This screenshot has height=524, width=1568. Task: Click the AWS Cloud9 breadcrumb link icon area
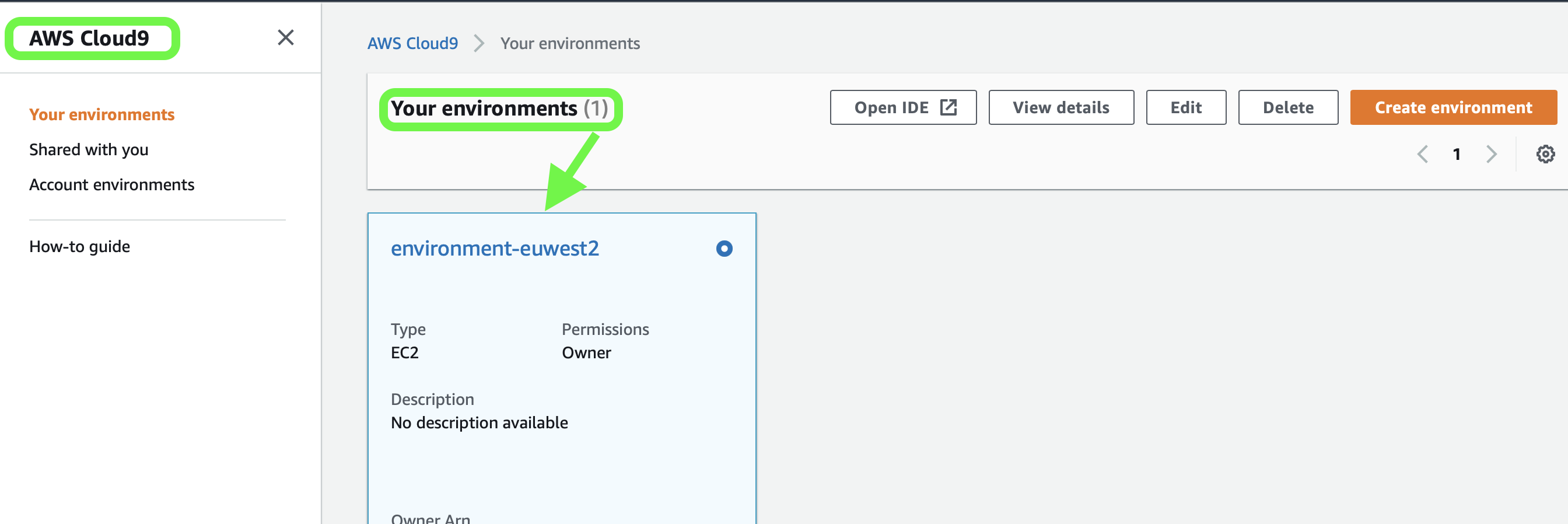(412, 43)
